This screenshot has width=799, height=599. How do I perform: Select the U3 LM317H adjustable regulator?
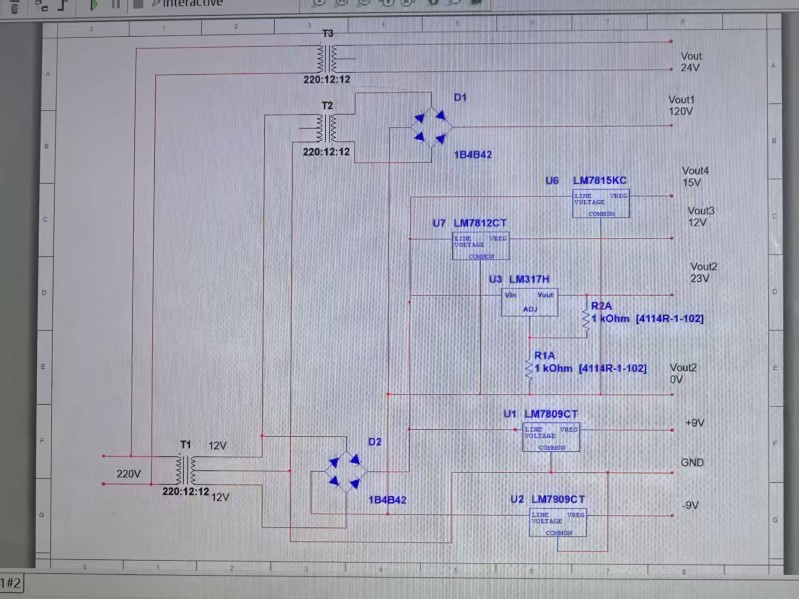click(x=529, y=302)
